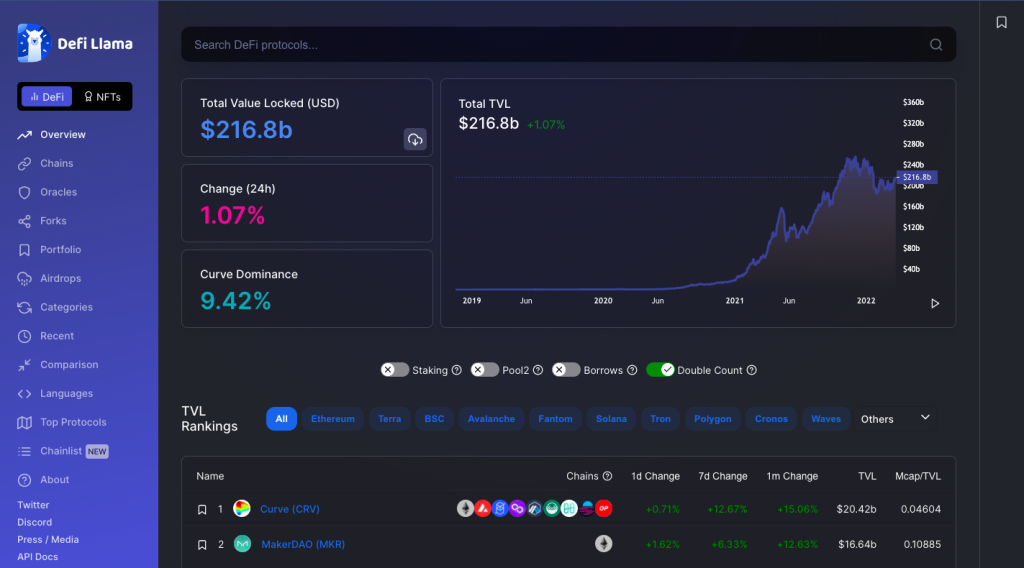
Task: Sort table by 7d Change header
Action: (722, 476)
